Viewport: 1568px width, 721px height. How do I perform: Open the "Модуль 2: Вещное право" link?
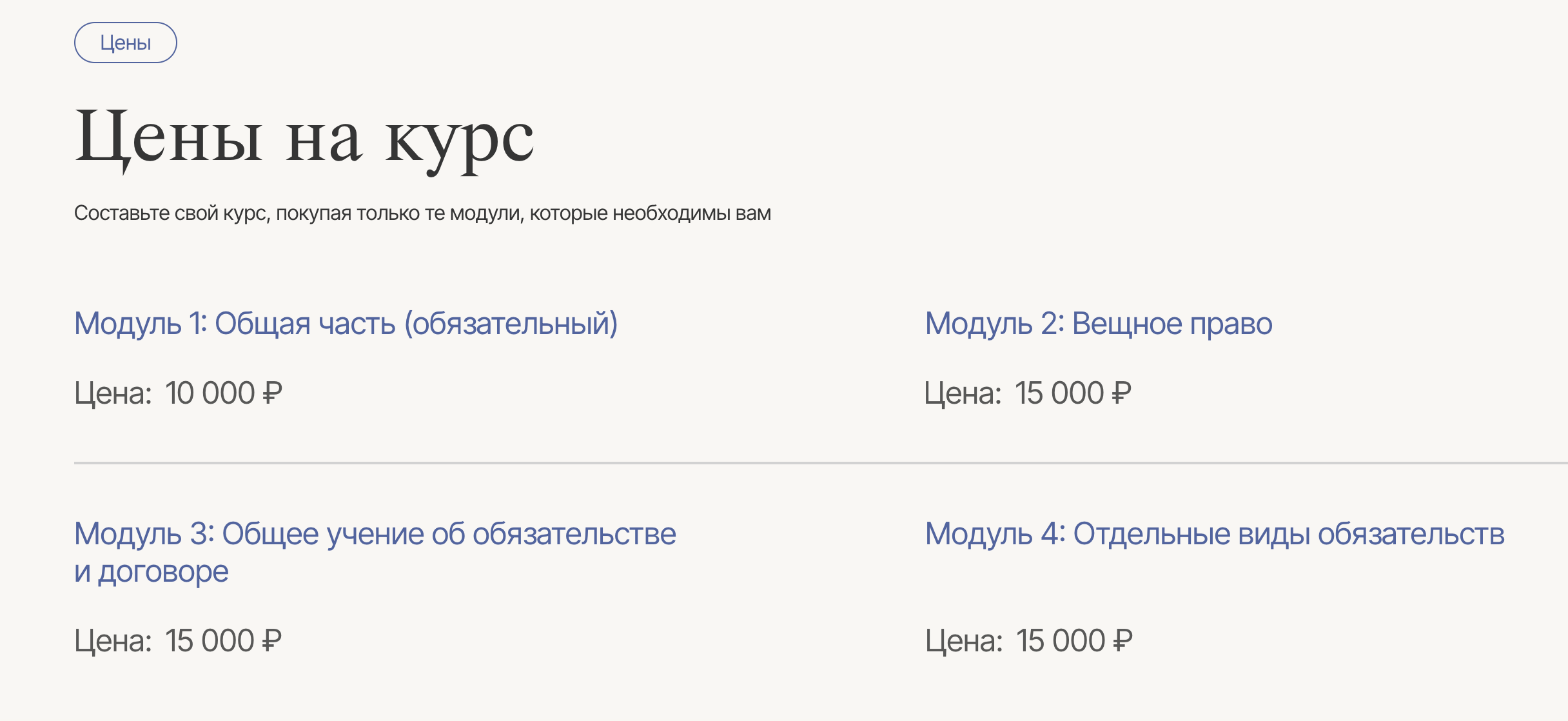tap(1098, 323)
